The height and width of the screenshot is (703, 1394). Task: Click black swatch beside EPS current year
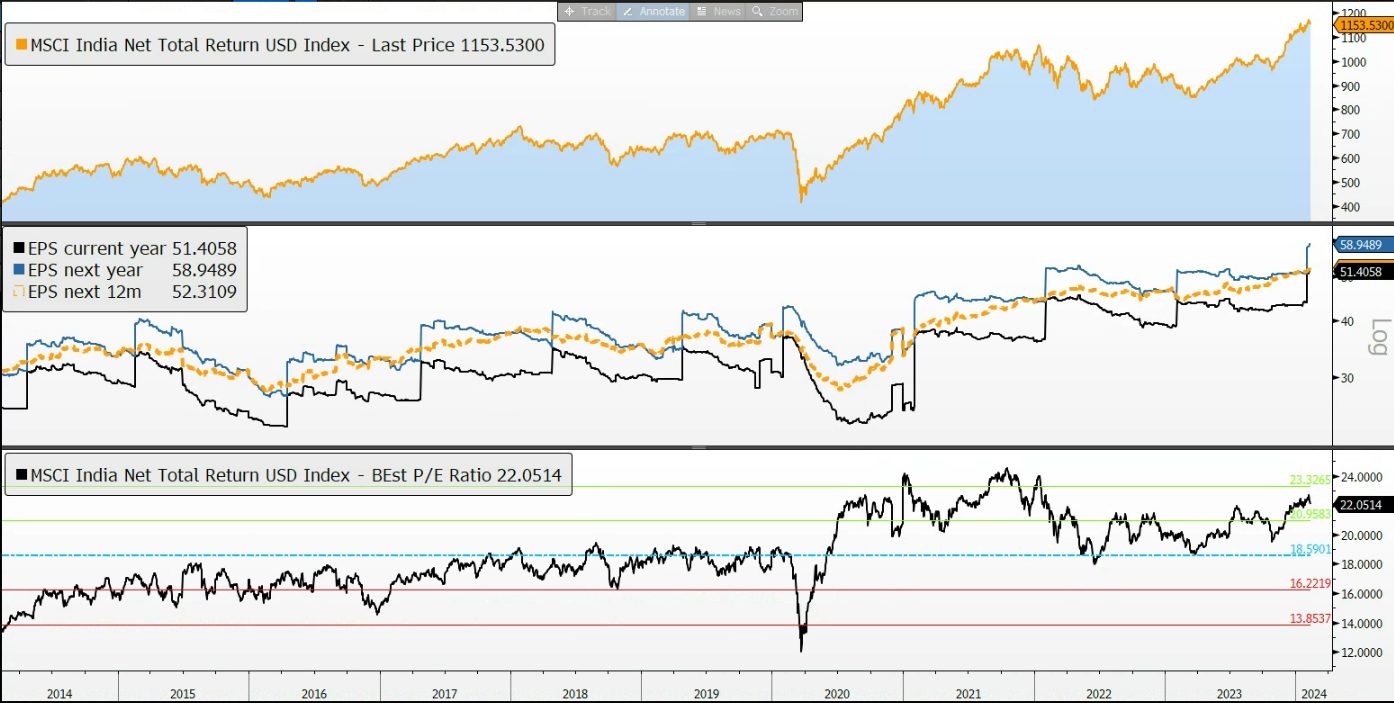[x=18, y=249]
